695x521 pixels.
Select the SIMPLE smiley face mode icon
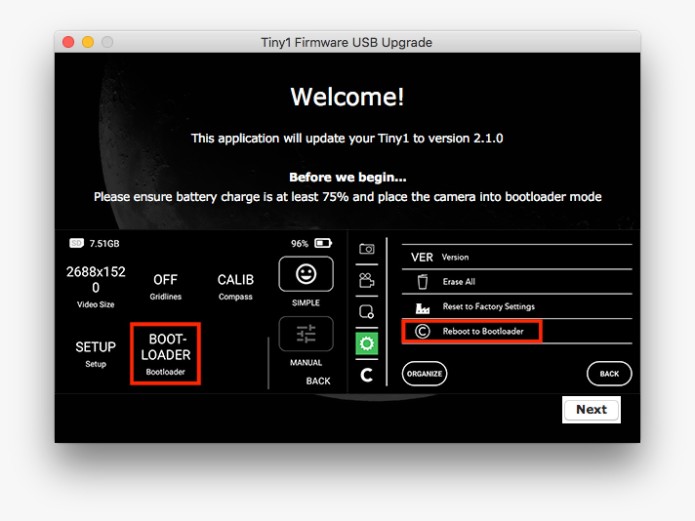(306, 274)
